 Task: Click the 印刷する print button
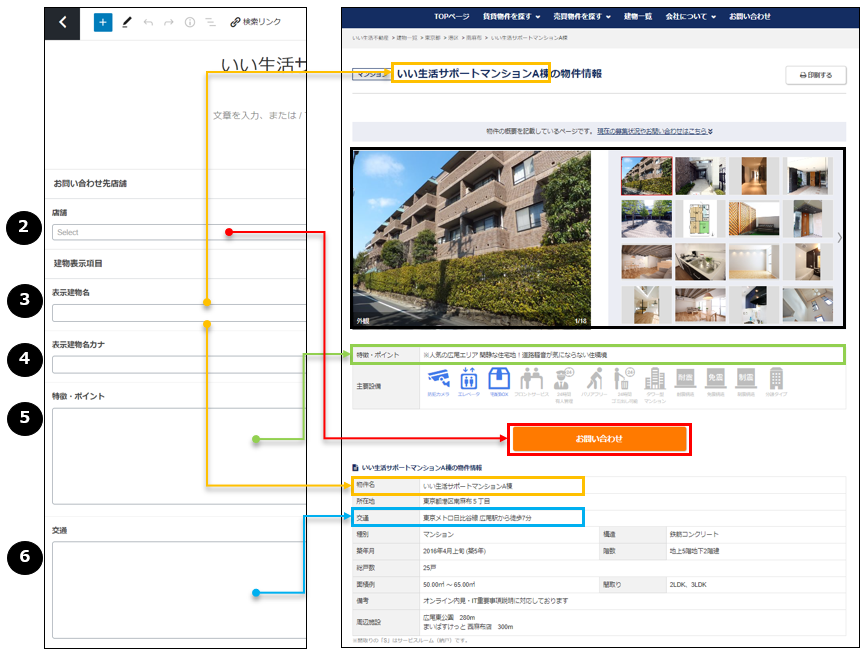pyautogui.click(x=816, y=75)
